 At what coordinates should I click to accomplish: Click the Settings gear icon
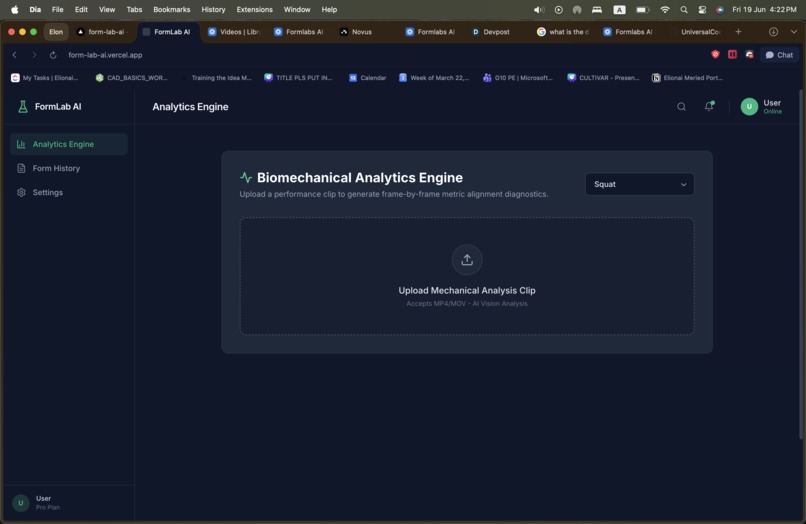pyautogui.click(x=21, y=192)
